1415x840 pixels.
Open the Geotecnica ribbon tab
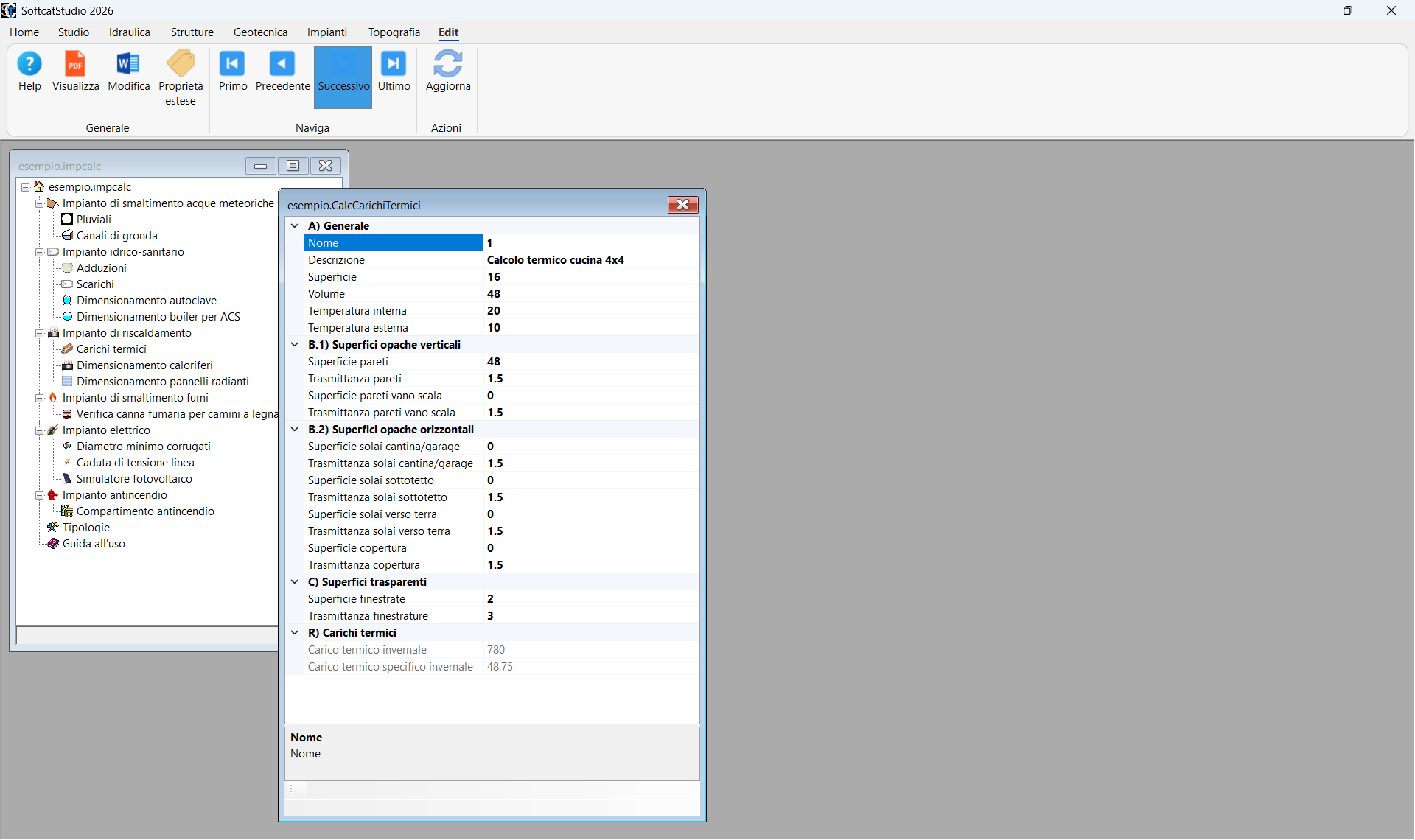[x=260, y=32]
